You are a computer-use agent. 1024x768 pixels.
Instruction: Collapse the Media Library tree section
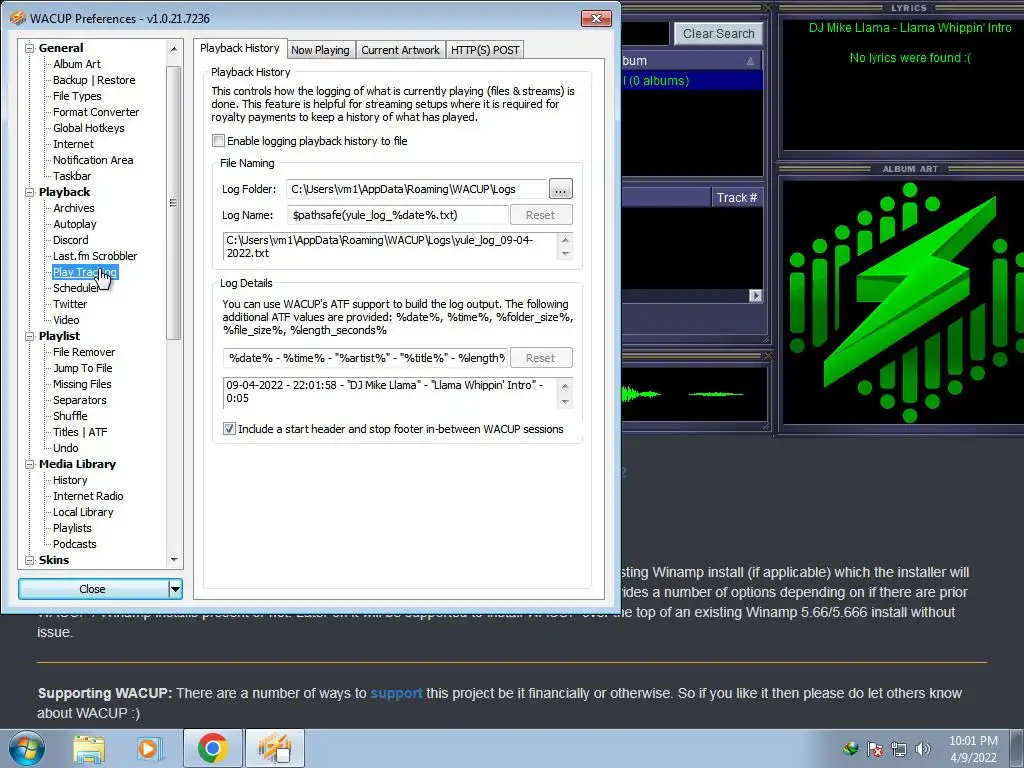(x=29, y=464)
